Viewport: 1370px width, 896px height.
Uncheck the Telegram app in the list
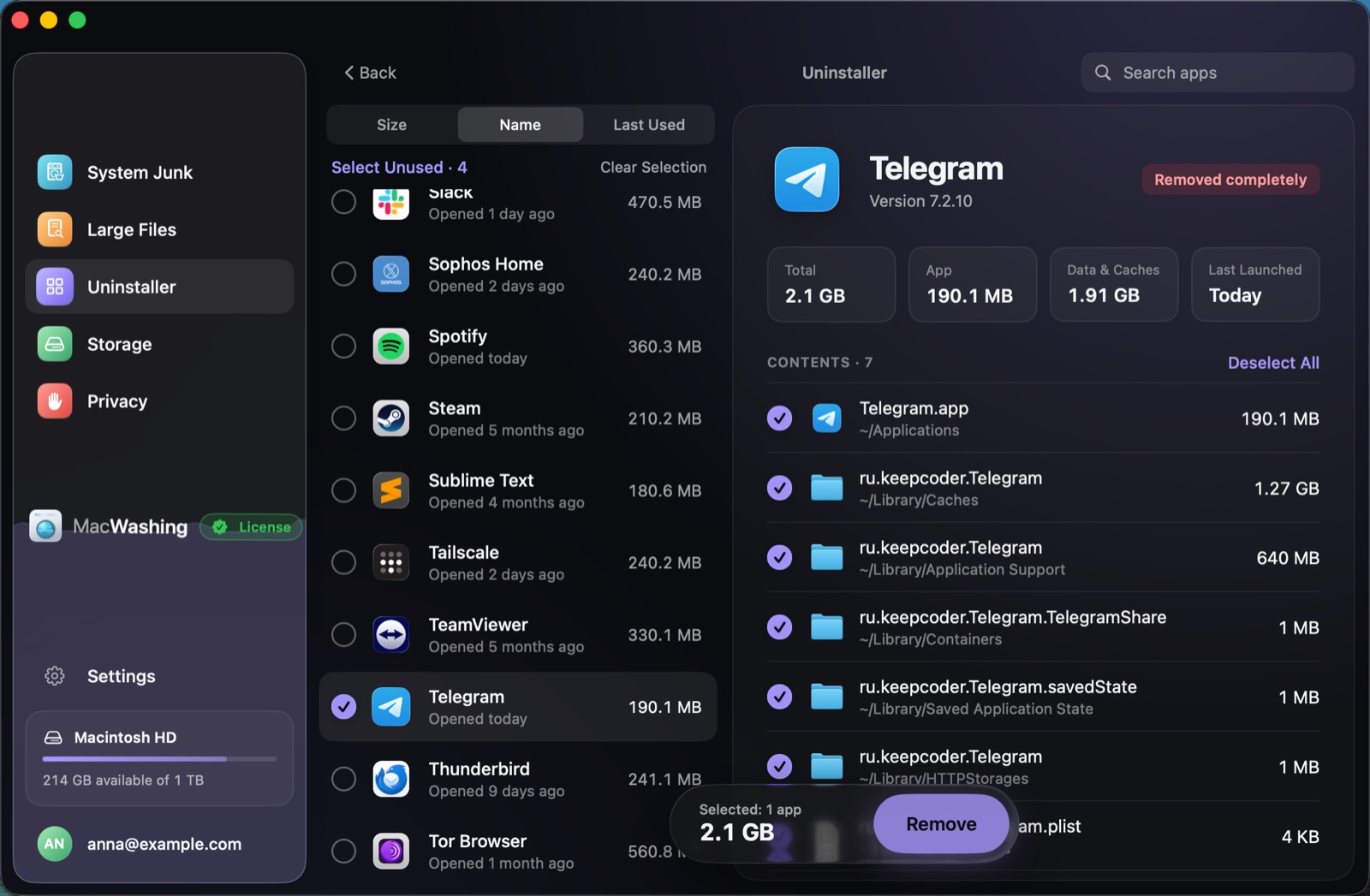click(x=343, y=707)
